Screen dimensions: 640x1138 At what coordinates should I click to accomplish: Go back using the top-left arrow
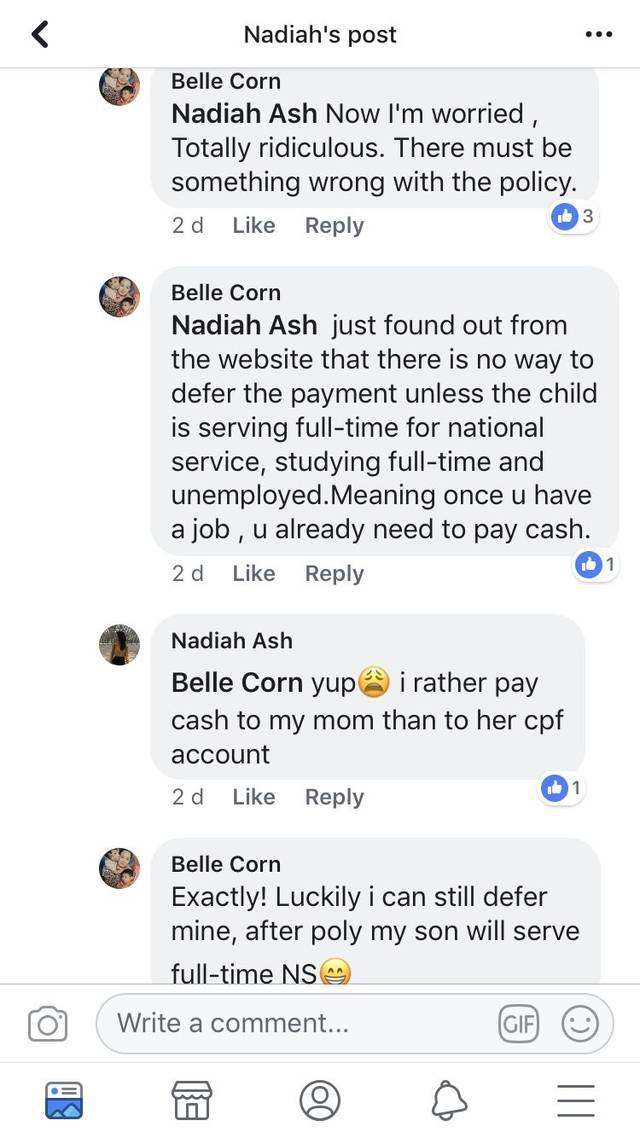pos(41,34)
